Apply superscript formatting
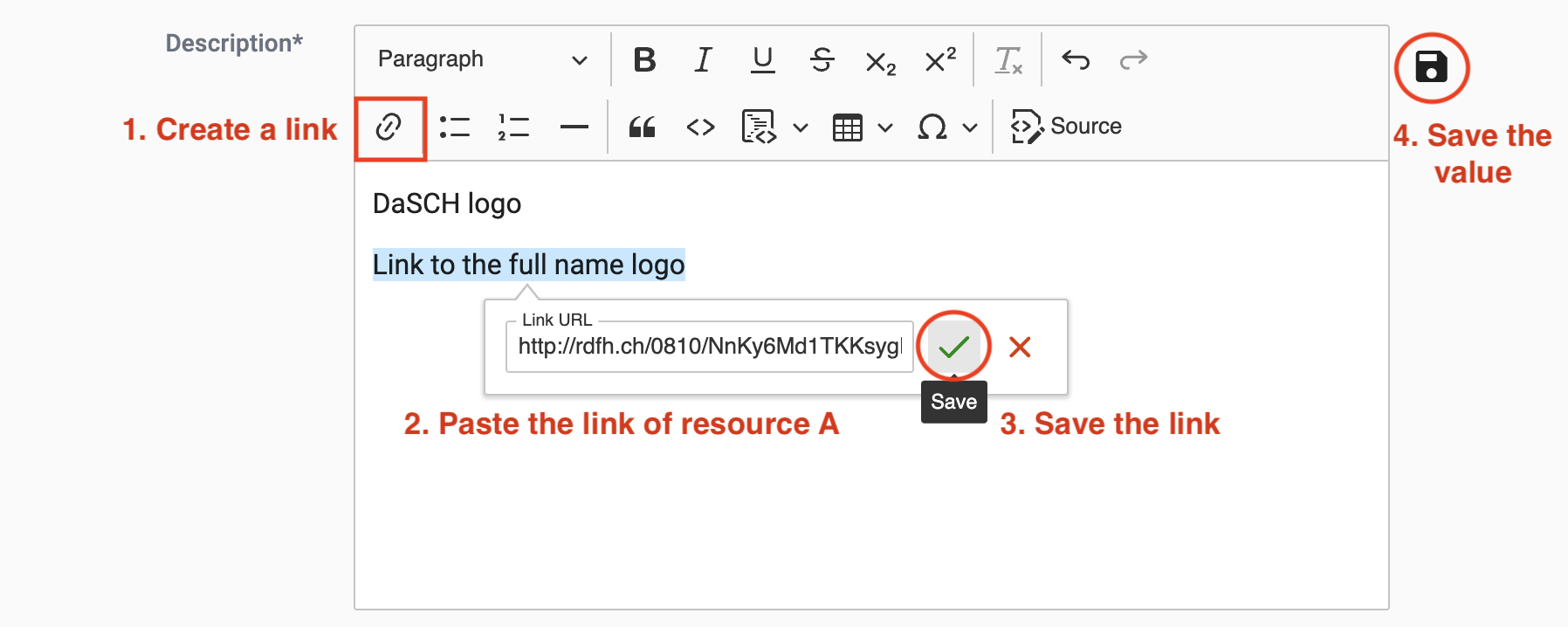The width and height of the screenshot is (1568, 627). pos(940,60)
